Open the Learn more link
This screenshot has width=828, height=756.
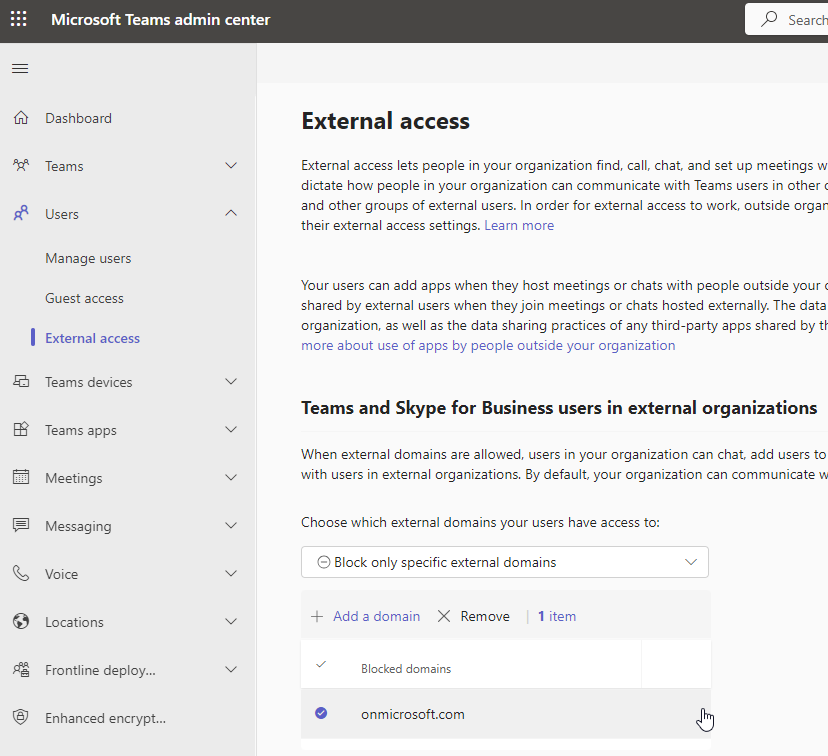(x=519, y=226)
